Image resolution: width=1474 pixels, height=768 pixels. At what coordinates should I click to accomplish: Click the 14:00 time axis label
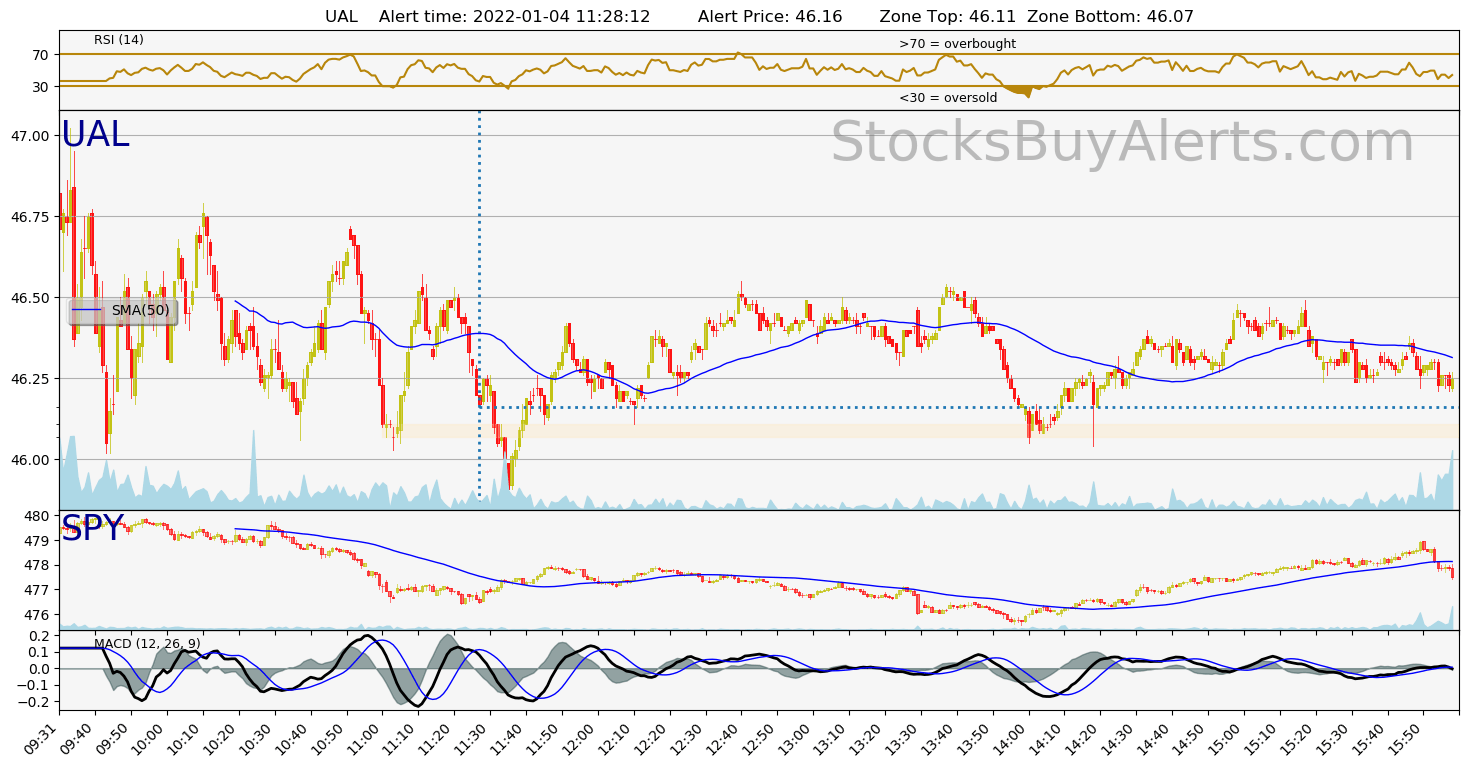coord(1013,738)
